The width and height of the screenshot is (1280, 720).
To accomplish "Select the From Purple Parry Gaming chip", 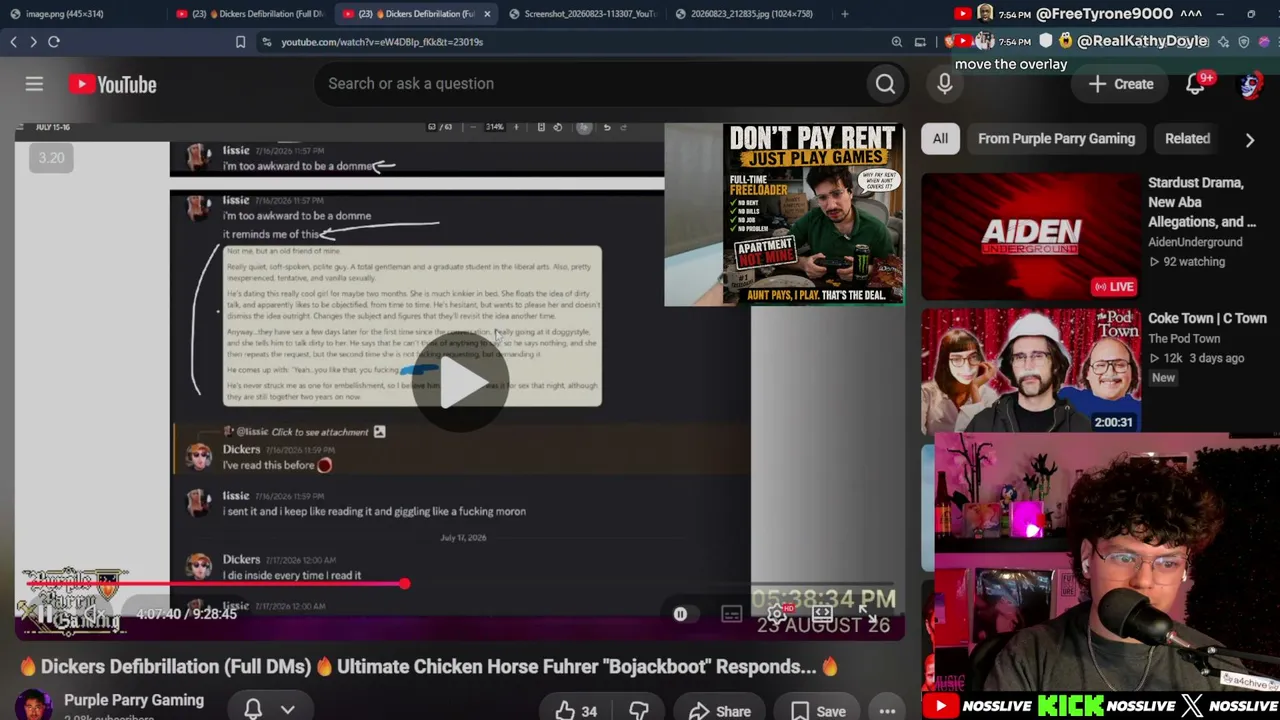I will (1056, 139).
